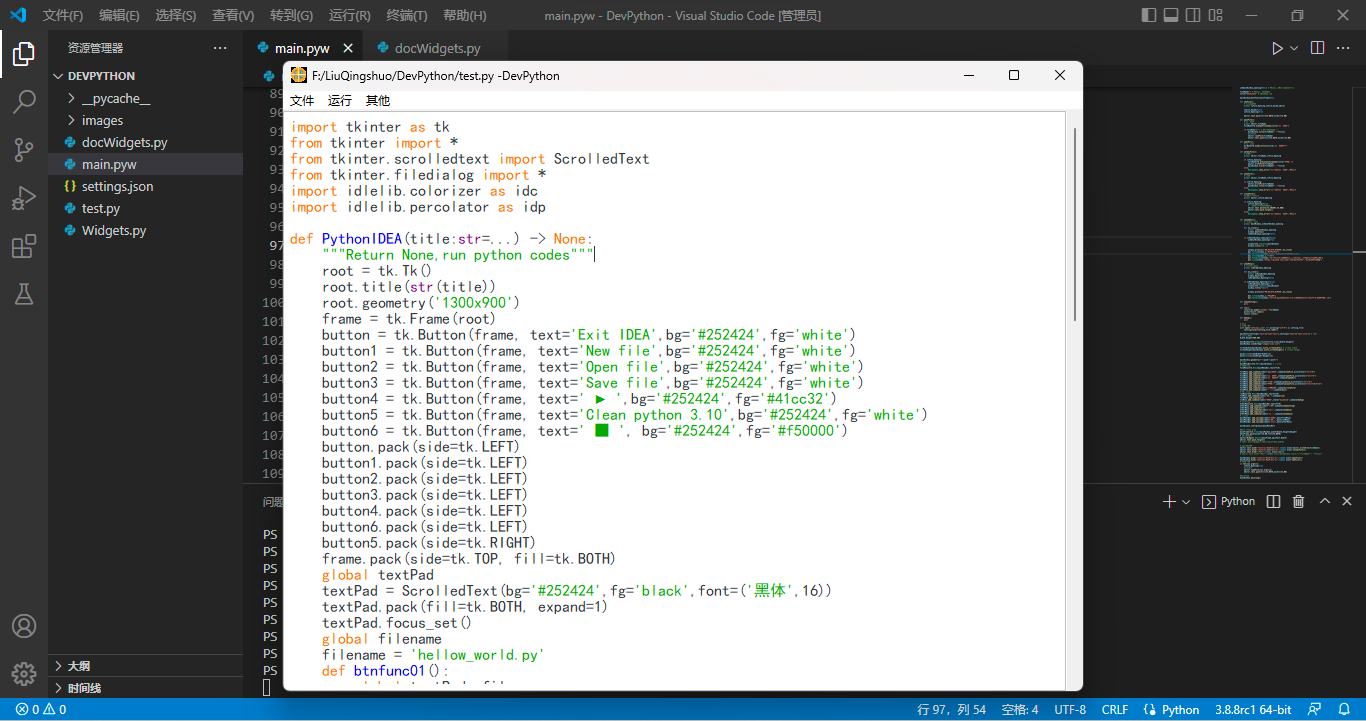Open the Source Control view
The image size is (1366, 721).
(24, 150)
